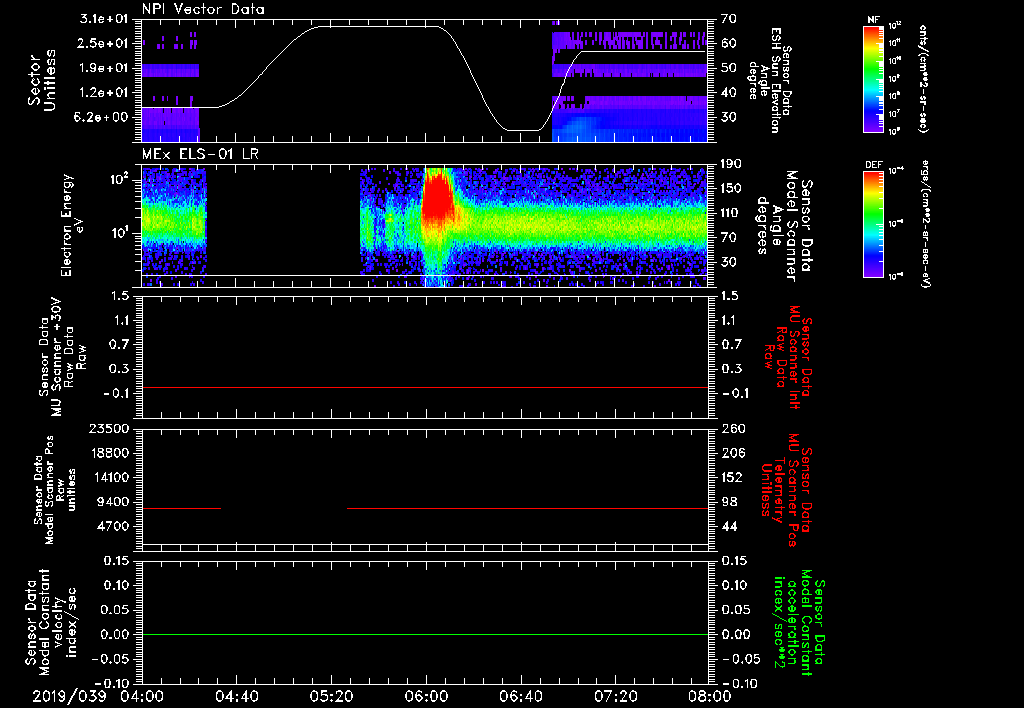Image resolution: width=1024 pixels, height=708 pixels.
Task: Click the "1.2e+01" sector tick value
Action: (x=104, y=92)
